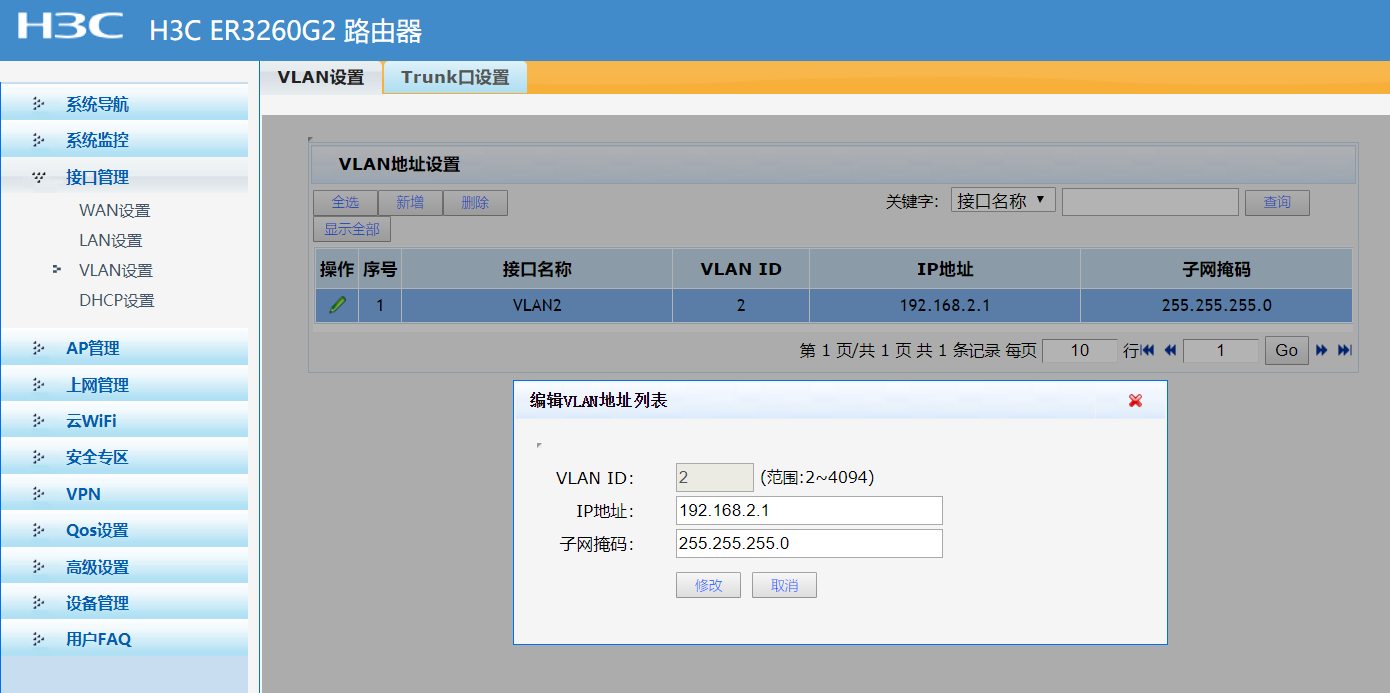Expand the 系统监控 menu

click(124, 140)
